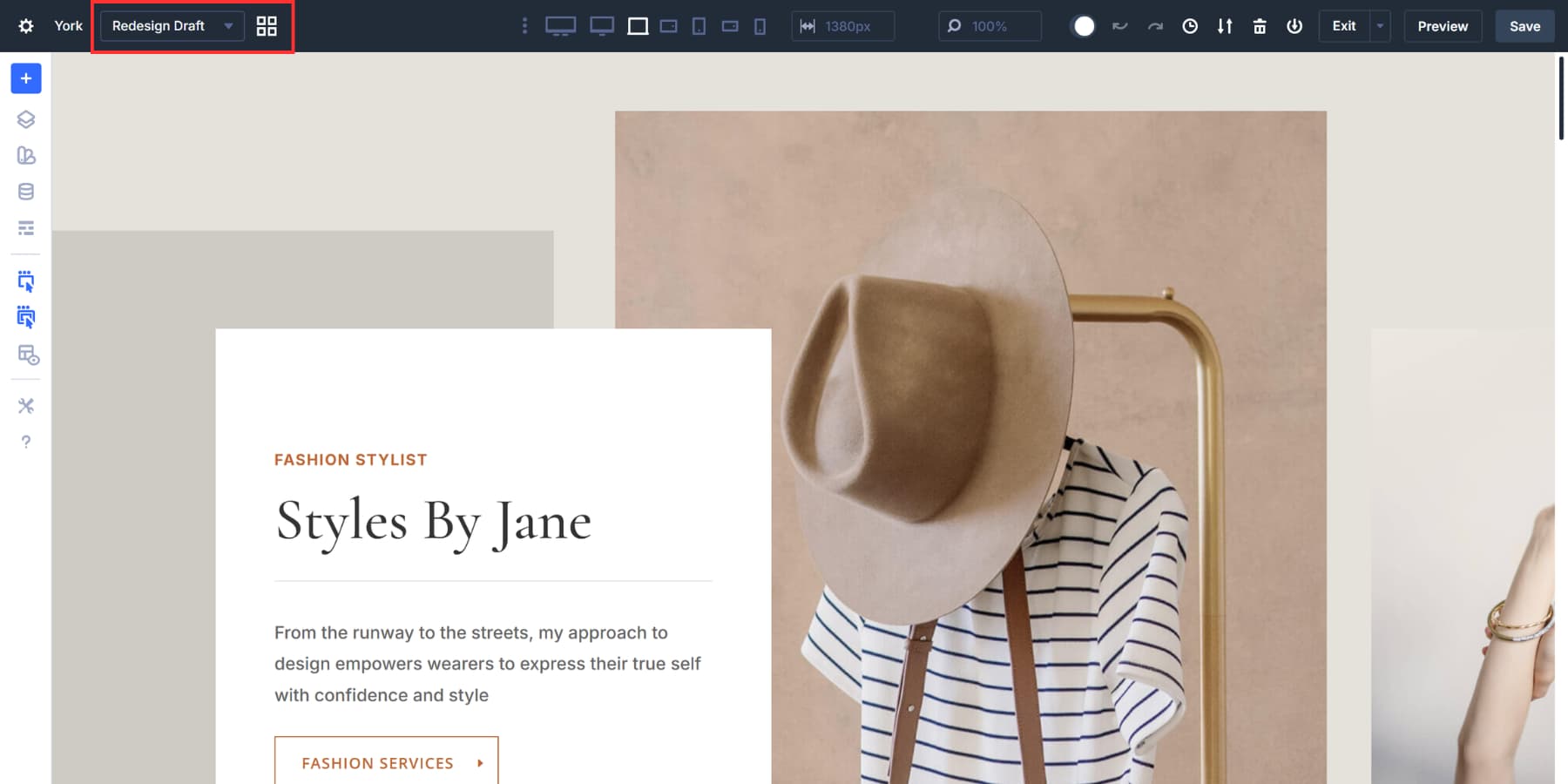This screenshot has height=784, width=1568.
Task: Click the redo arrow in the toolbar
Action: 1155,26
